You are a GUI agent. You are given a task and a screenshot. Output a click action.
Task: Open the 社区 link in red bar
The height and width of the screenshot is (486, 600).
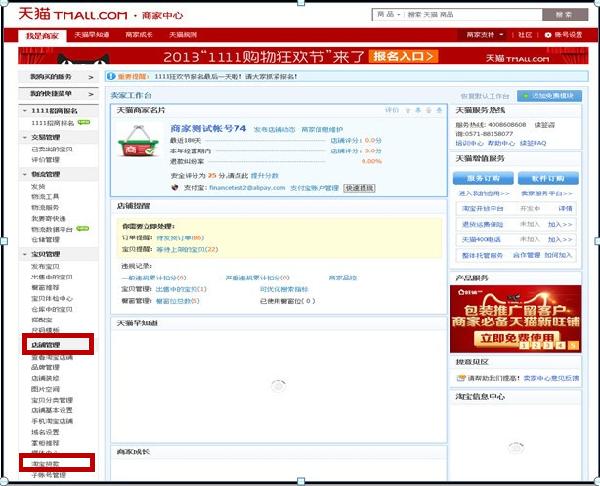[525, 35]
